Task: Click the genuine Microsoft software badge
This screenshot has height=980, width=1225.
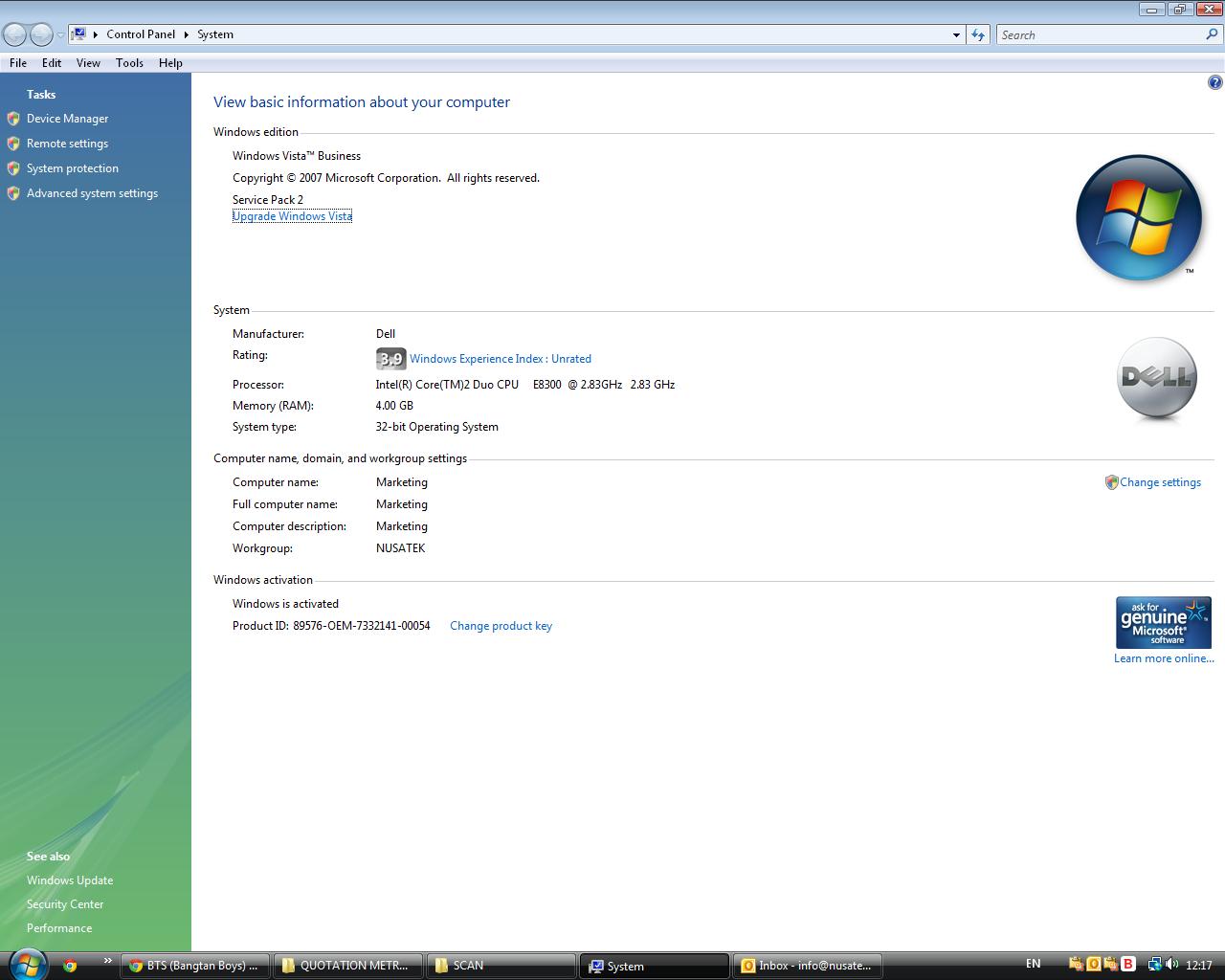Action: (1163, 623)
